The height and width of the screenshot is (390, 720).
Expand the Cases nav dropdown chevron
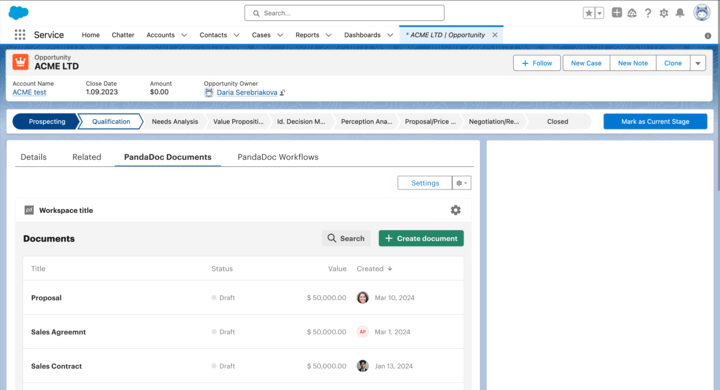pyautogui.click(x=280, y=35)
